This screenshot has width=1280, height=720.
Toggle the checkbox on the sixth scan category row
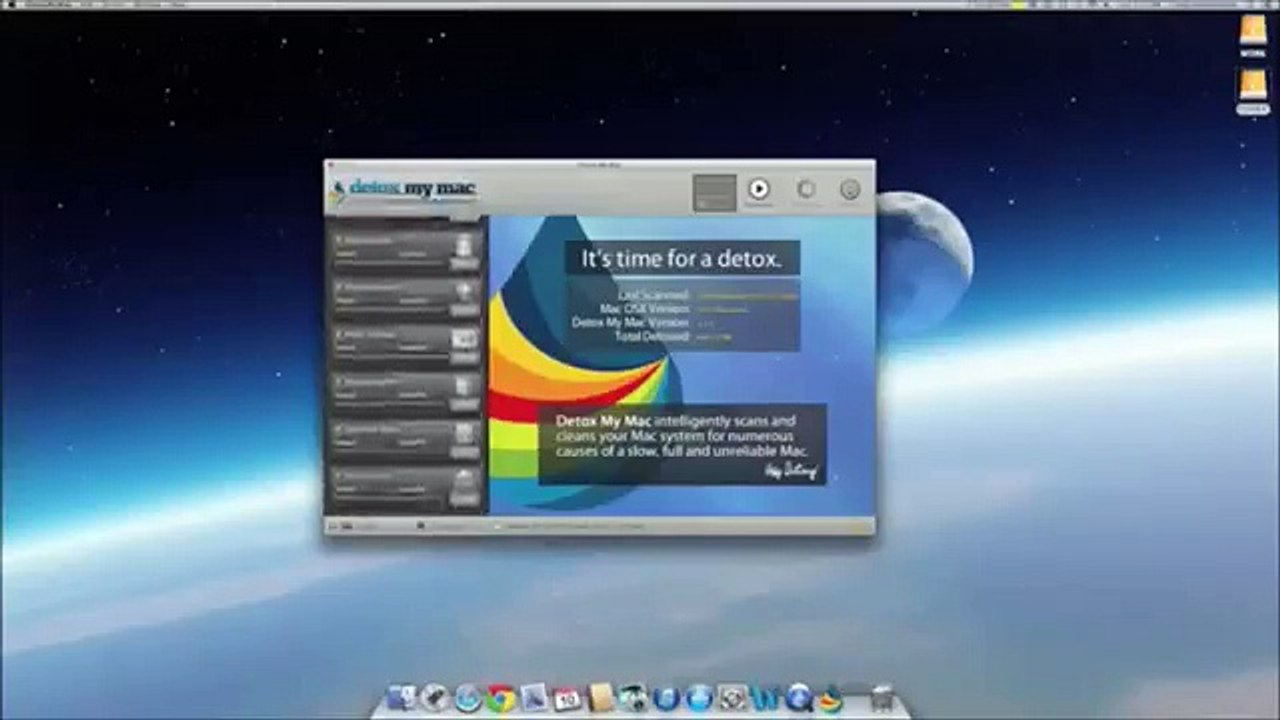(340, 475)
